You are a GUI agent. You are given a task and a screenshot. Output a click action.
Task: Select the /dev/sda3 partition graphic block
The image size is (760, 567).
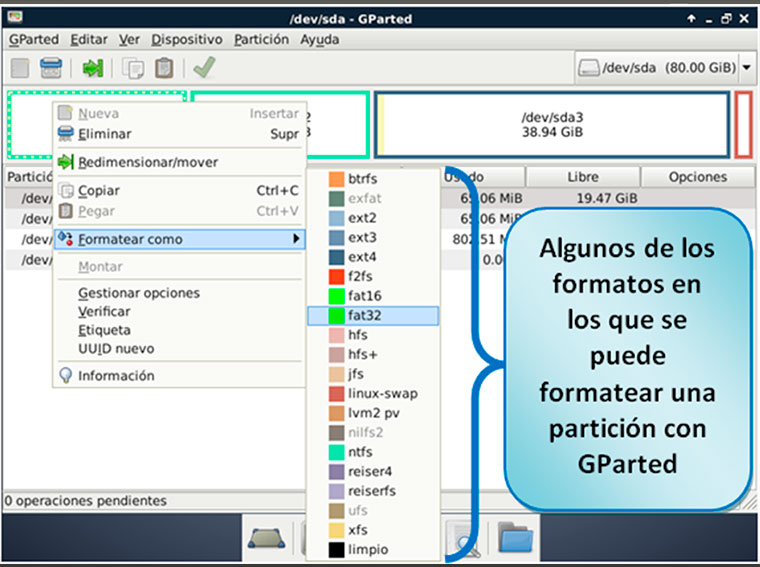click(552, 125)
